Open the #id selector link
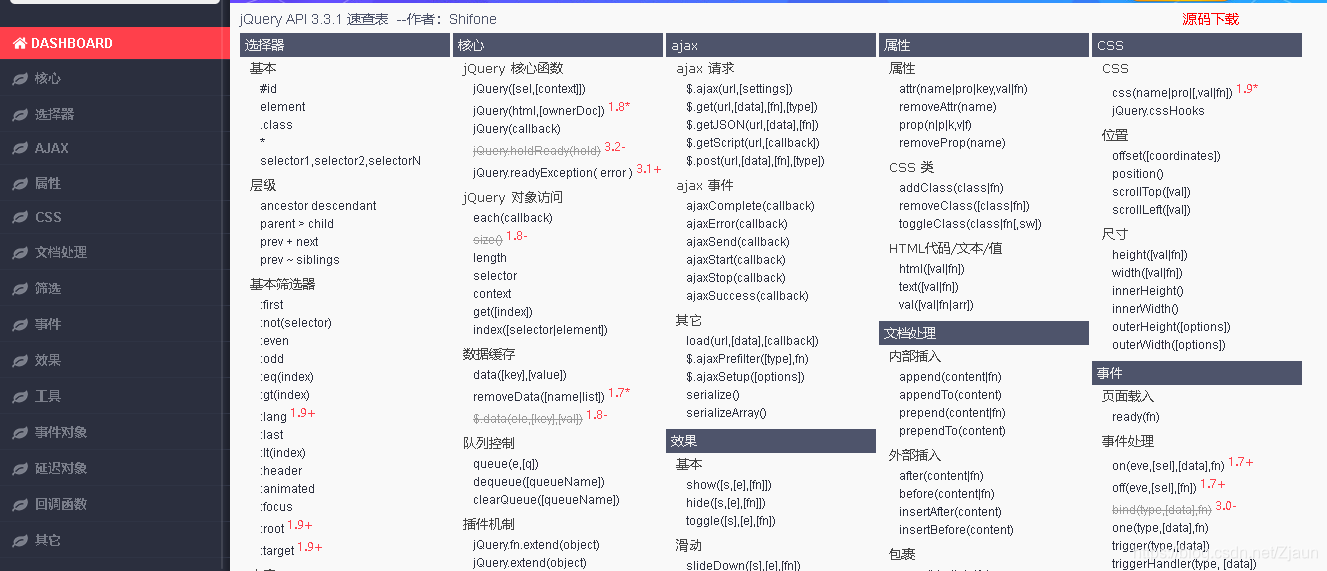This screenshot has width=1327, height=571. pyautogui.click(x=268, y=89)
